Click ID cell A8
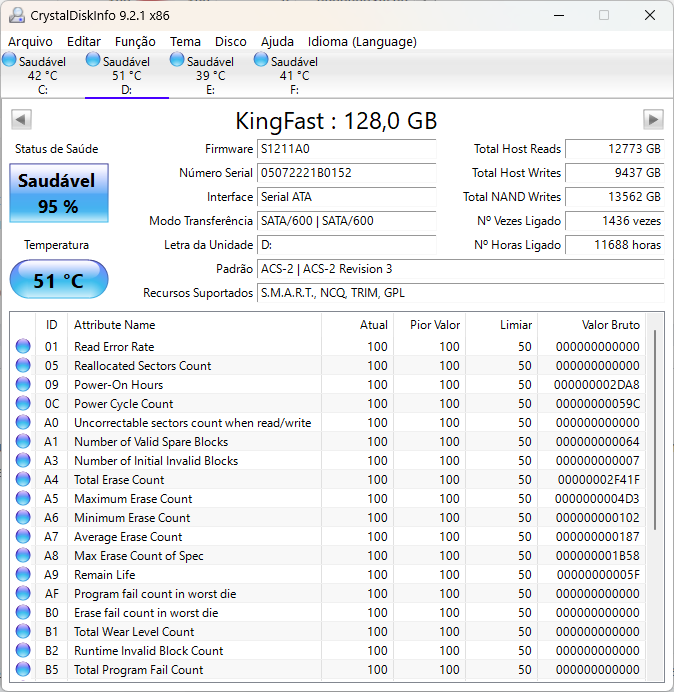The image size is (674, 692). coord(51,556)
